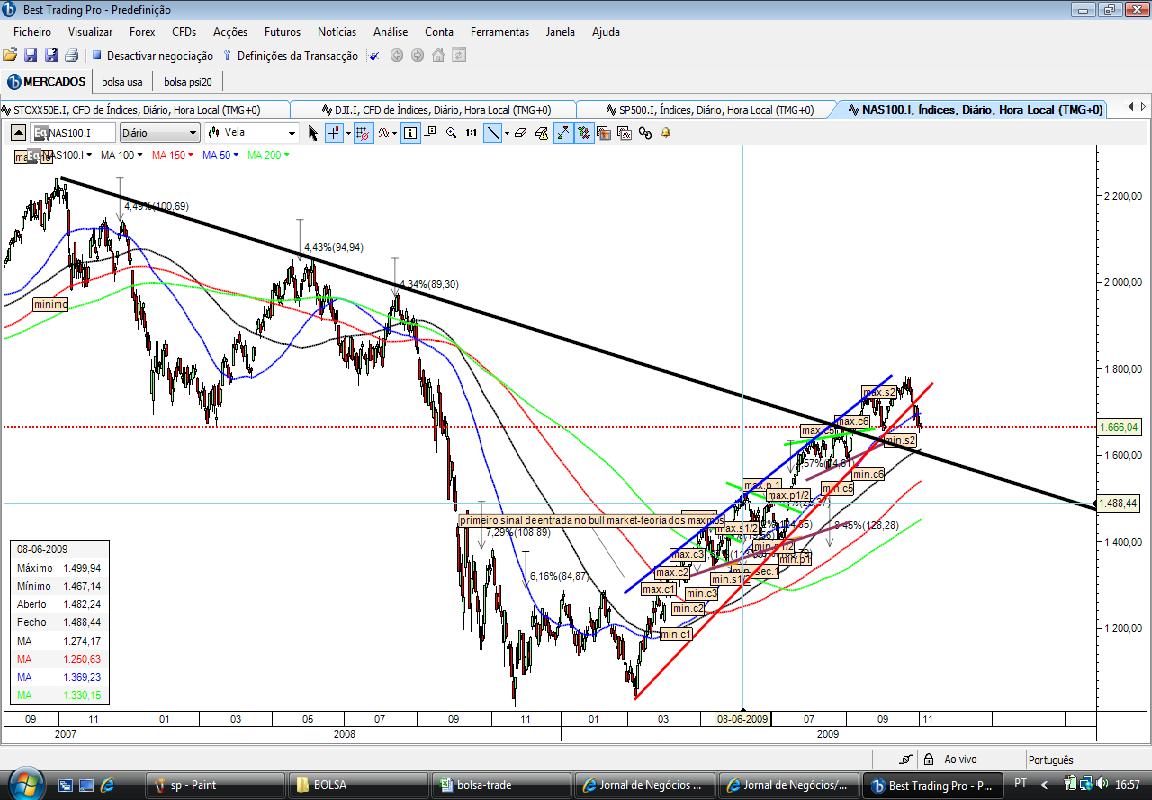
Task: Click the eraser tool icon
Action: [x=520, y=133]
